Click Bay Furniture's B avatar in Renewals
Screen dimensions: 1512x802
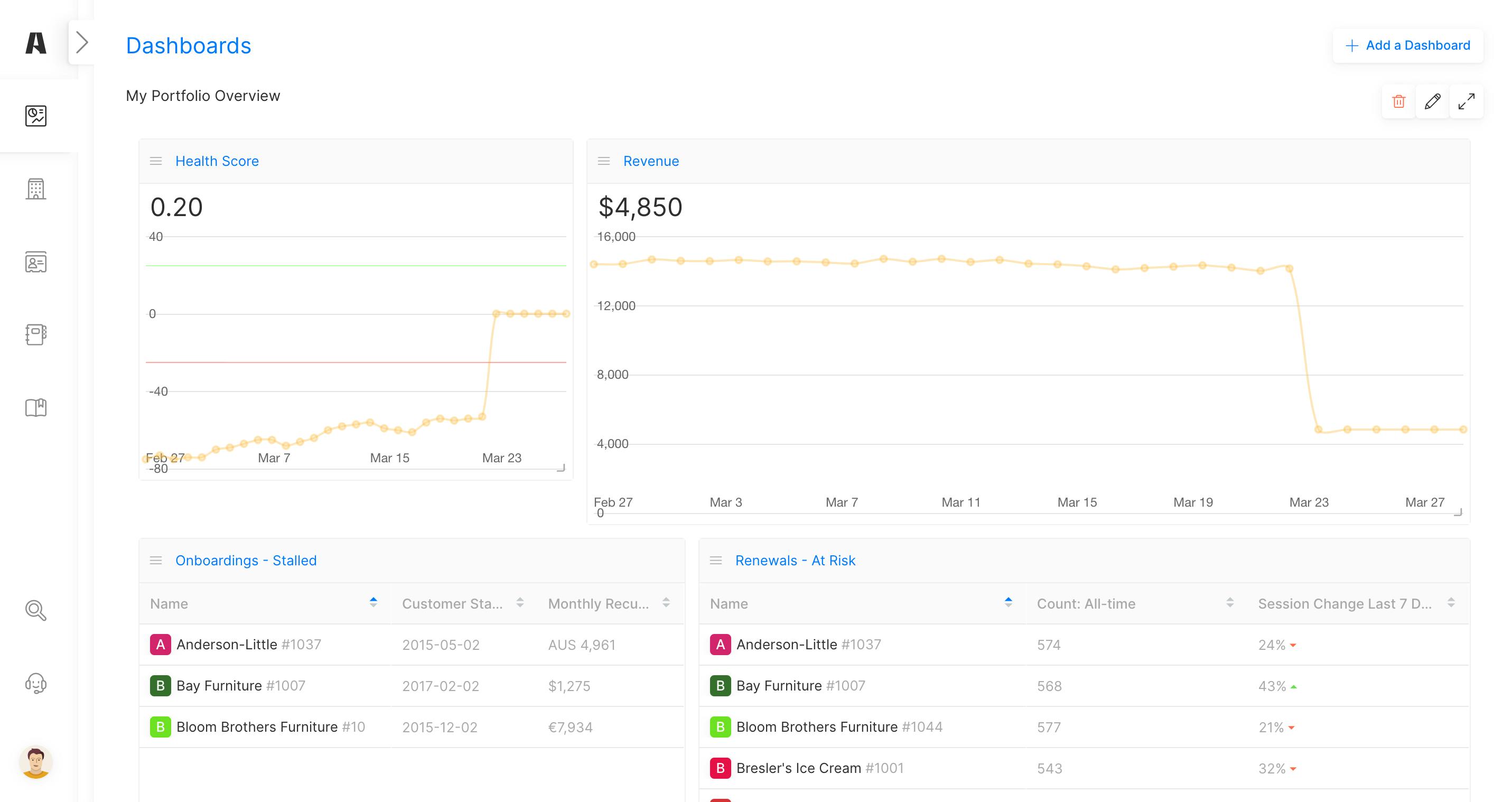coord(720,685)
